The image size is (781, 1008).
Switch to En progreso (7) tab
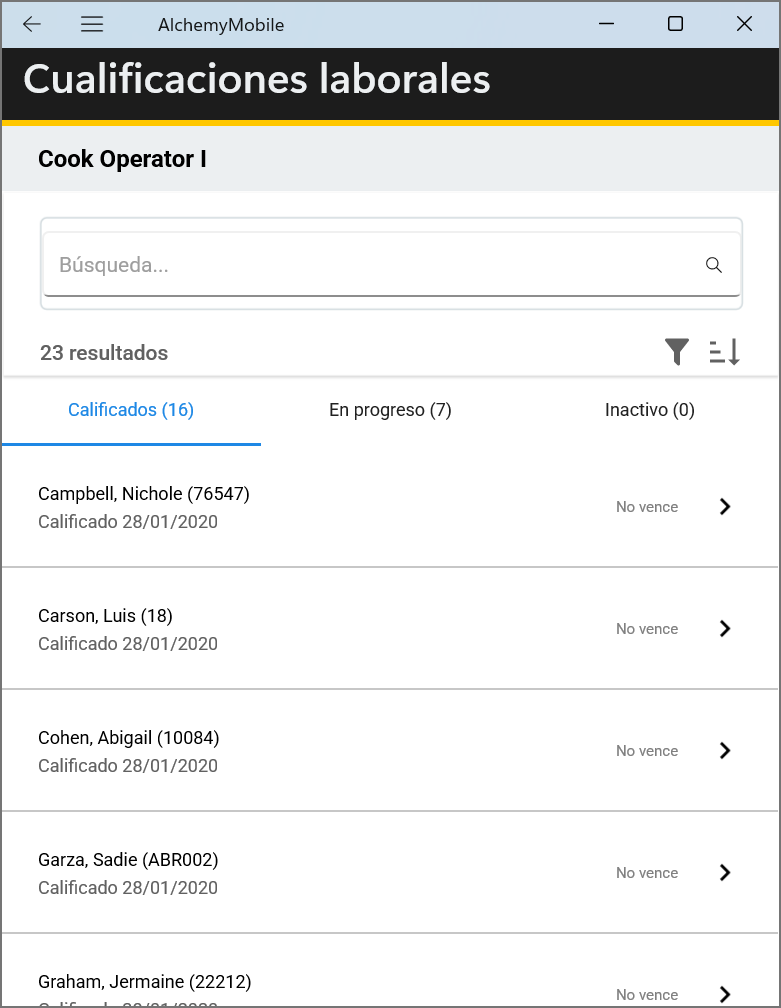(390, 410)
